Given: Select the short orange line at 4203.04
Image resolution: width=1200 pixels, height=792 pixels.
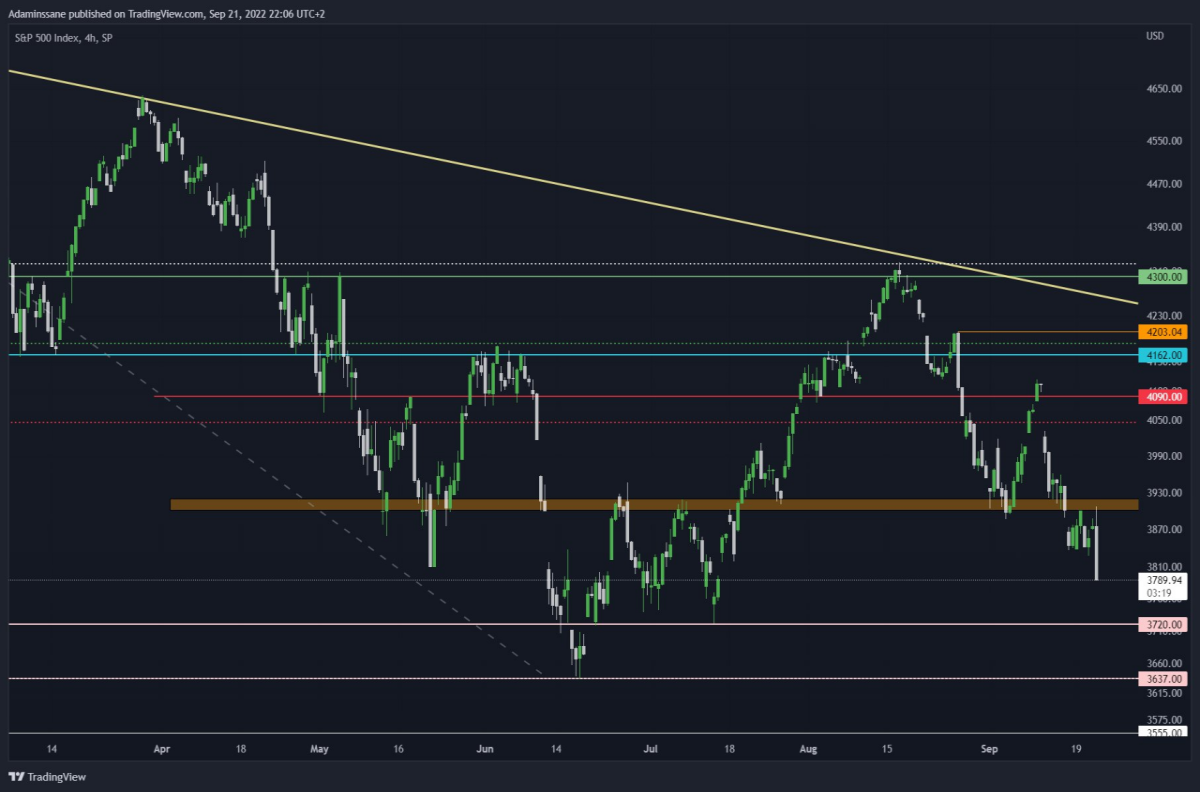Looking at the screenshot, I should [1046, 332].
